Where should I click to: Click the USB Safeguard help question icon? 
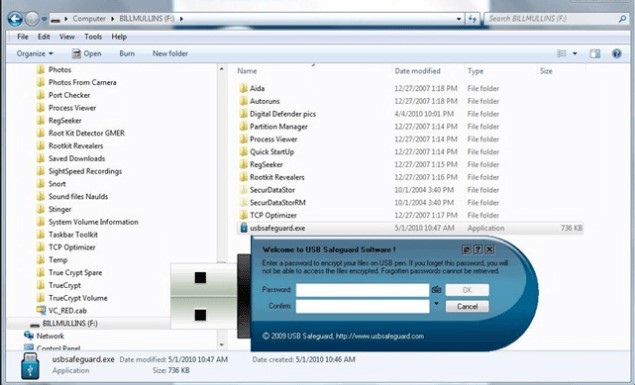[478, 249]
